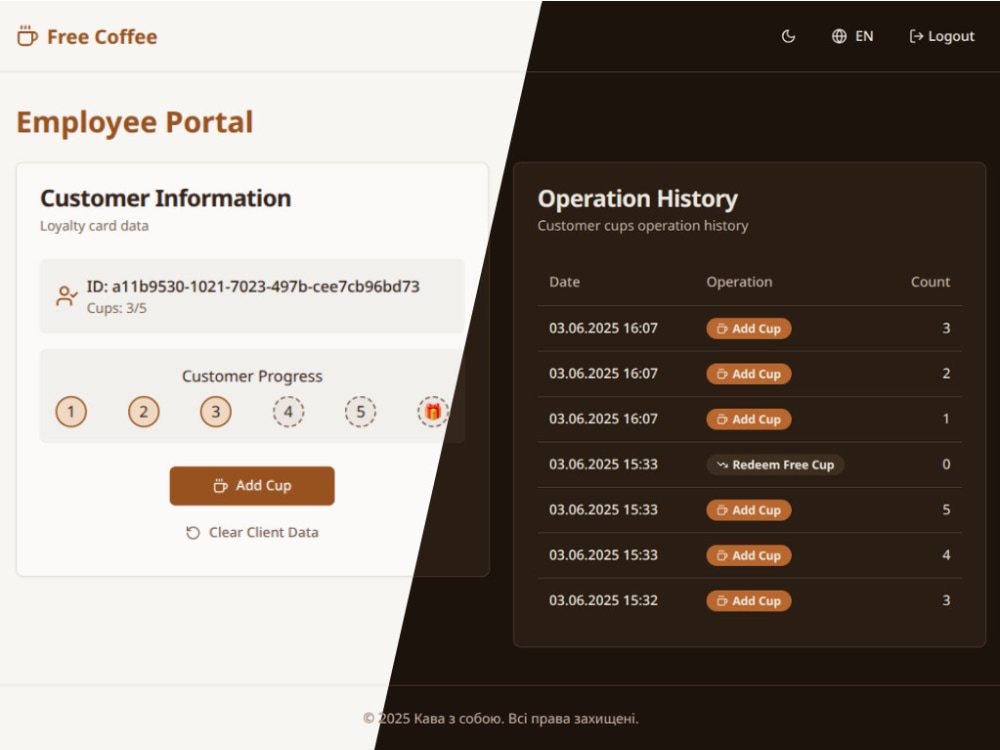Click the customer user icon beside the ID
1000x750 pixels.
66,296
